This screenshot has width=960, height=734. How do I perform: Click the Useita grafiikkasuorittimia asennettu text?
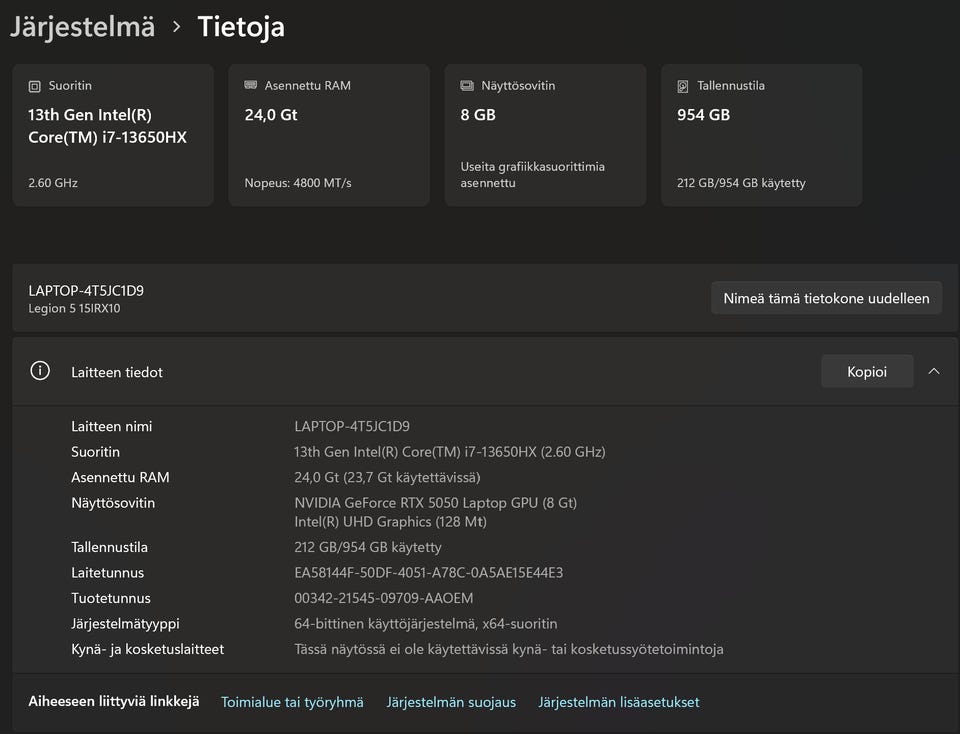pos(532,174)
